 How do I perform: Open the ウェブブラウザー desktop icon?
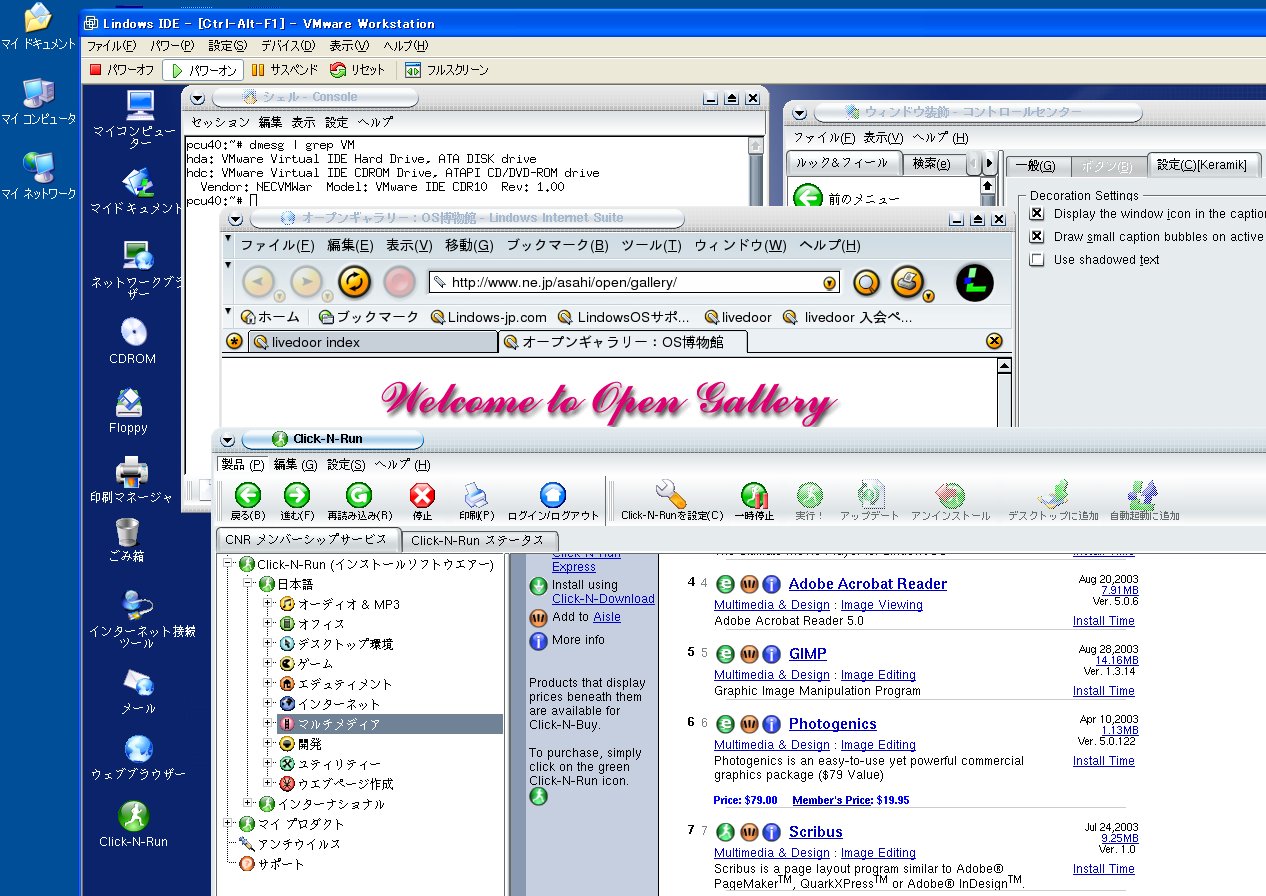138,758
